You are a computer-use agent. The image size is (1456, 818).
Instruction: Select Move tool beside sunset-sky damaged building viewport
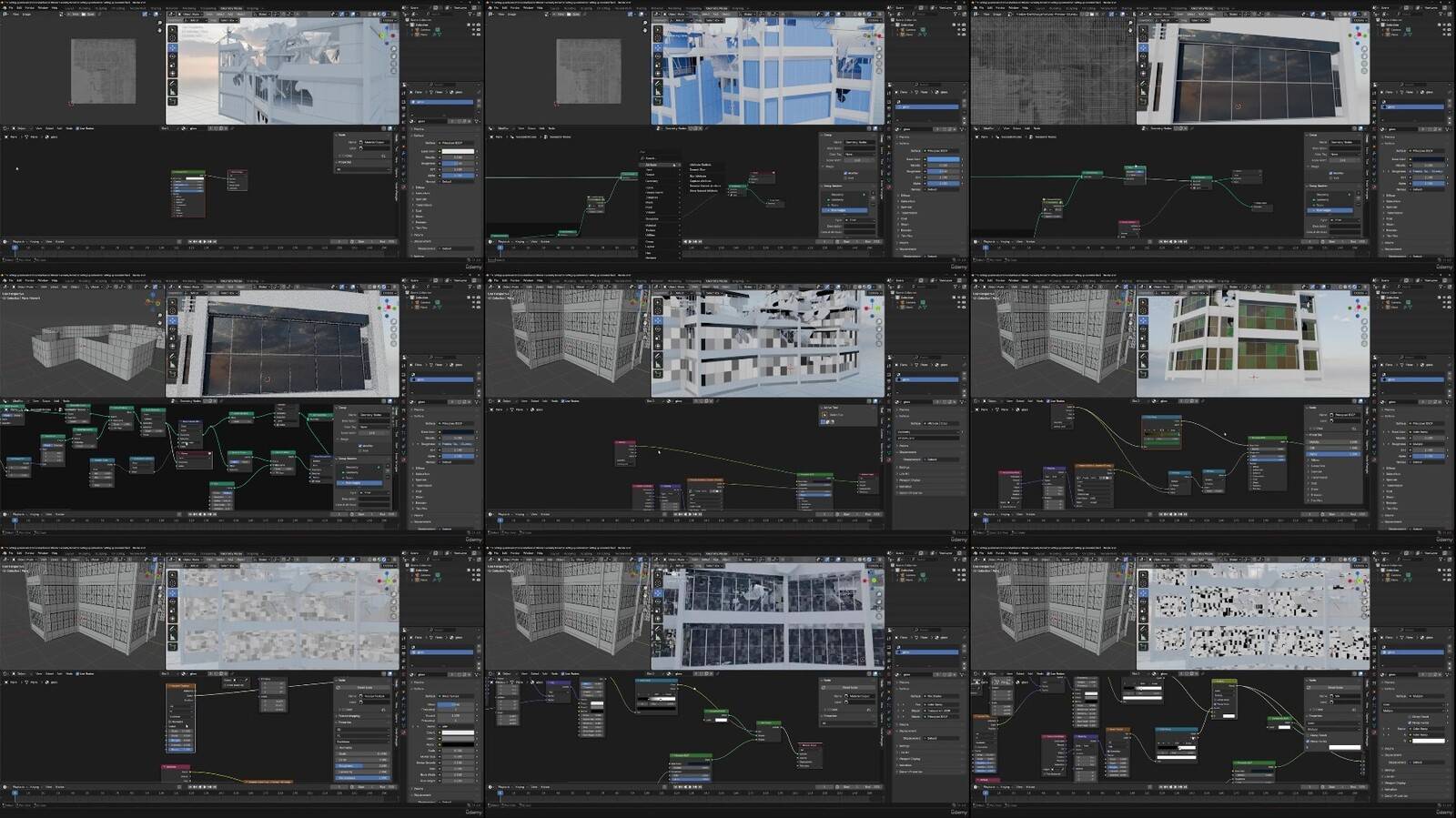[x=173, y=47]
